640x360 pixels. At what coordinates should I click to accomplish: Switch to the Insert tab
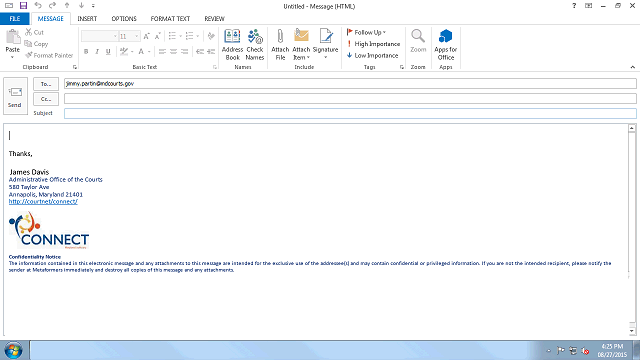(87, 19)
